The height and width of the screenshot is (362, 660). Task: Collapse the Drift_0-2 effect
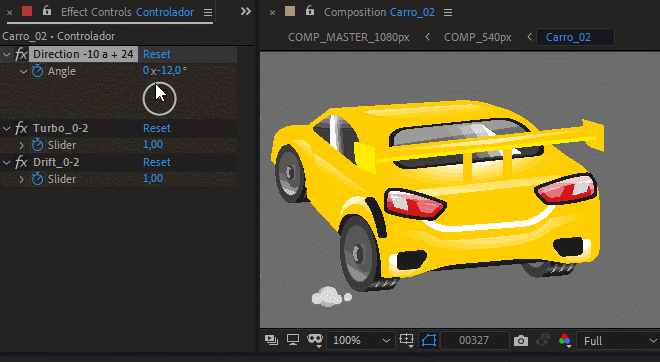pyautogui.click(x=6, y=162)
